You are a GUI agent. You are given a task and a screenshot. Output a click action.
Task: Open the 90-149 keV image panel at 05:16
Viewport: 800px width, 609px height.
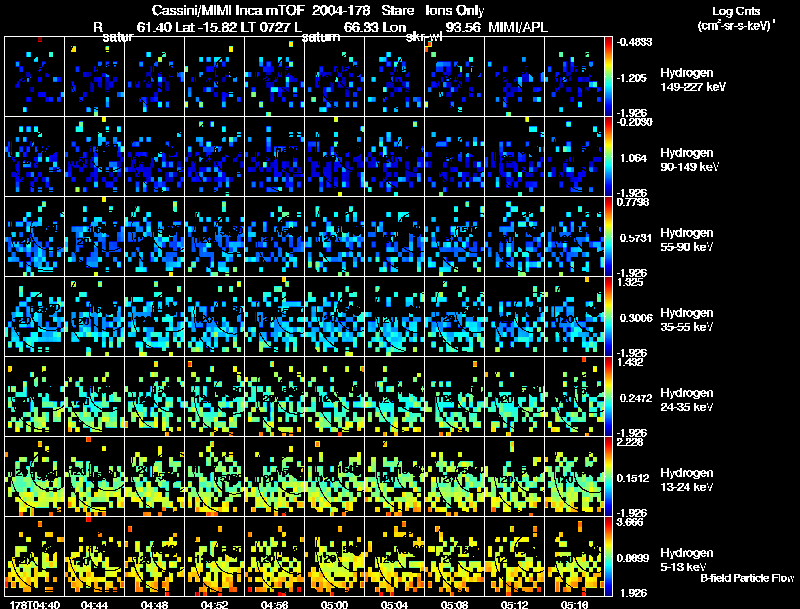(x=574, y=157)
